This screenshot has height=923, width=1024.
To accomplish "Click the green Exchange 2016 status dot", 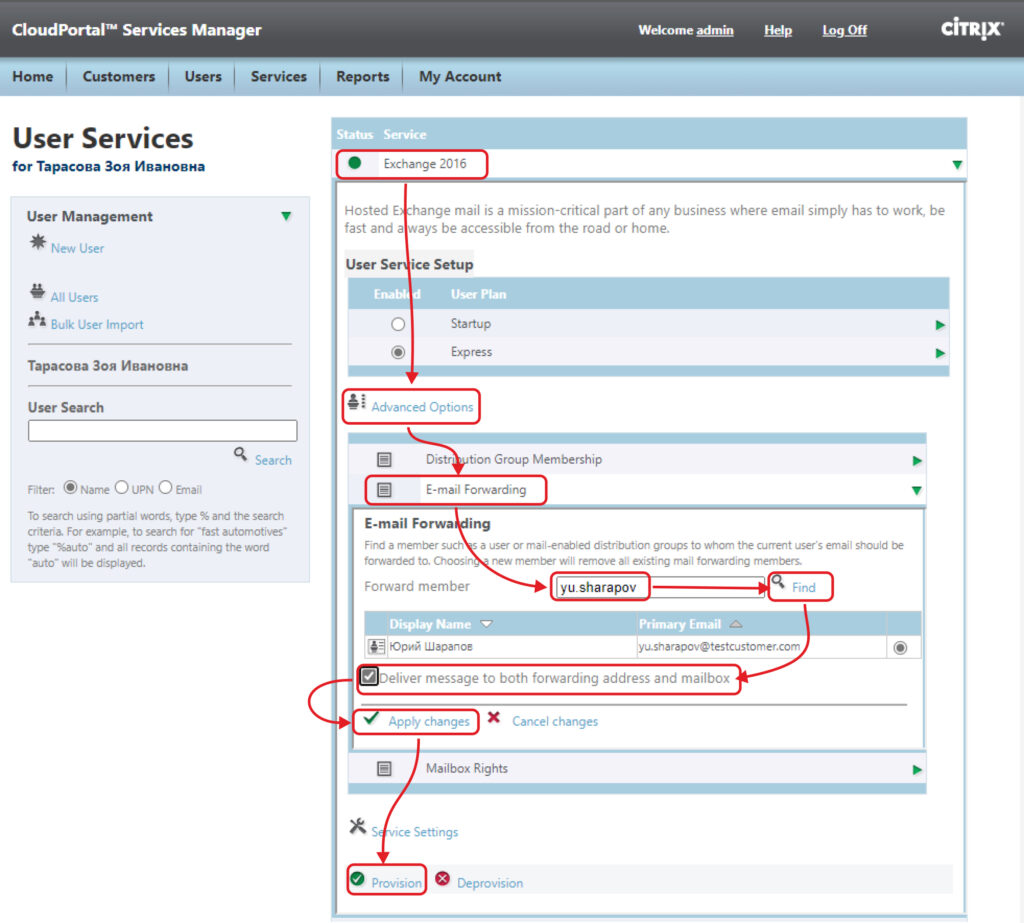I will click(x=355, y=163).
